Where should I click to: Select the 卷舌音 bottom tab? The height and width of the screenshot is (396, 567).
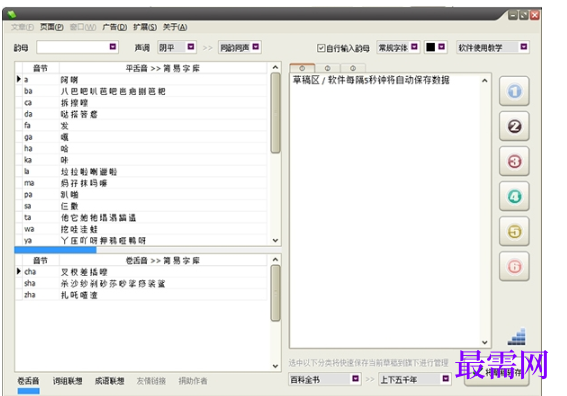pos(28,381)
